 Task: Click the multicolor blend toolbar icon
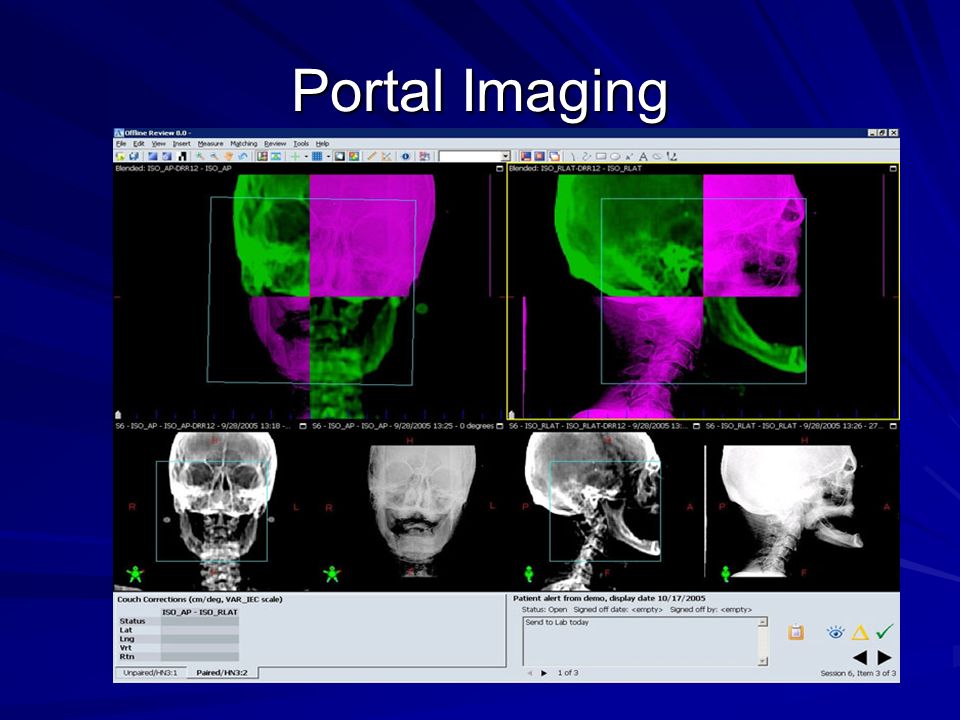pos(354,156)
